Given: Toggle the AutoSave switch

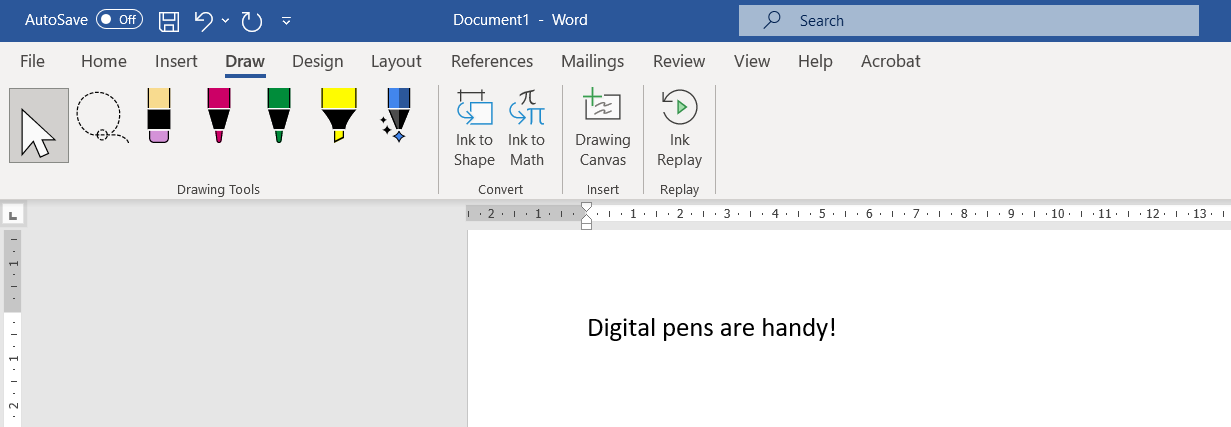Looking at the screenshot, I should click(x=119, y=20).
